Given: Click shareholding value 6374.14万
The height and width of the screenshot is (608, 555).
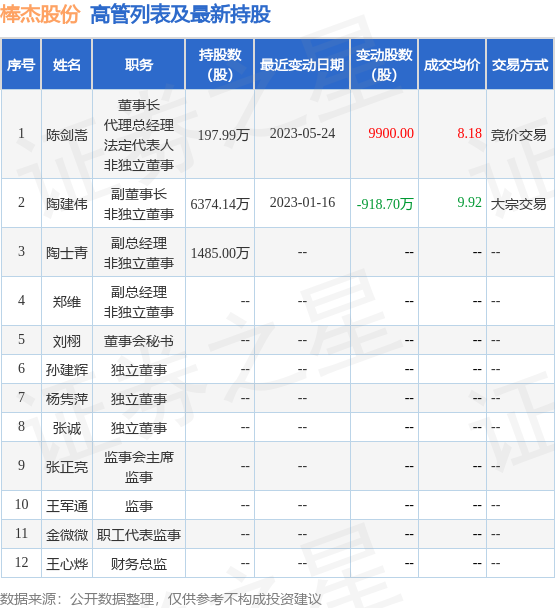Looking at the screenshot, I should 220,204.
